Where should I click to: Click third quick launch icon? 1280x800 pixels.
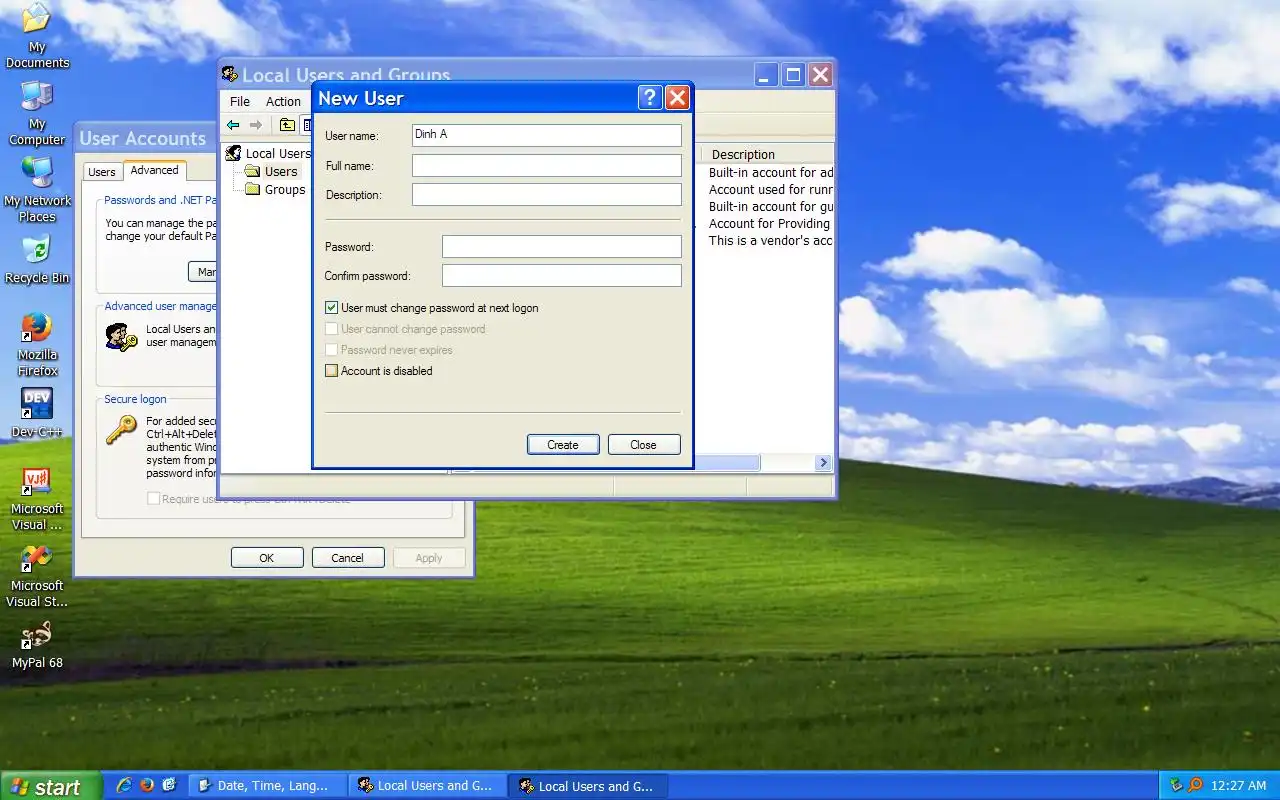coord(169,786)
